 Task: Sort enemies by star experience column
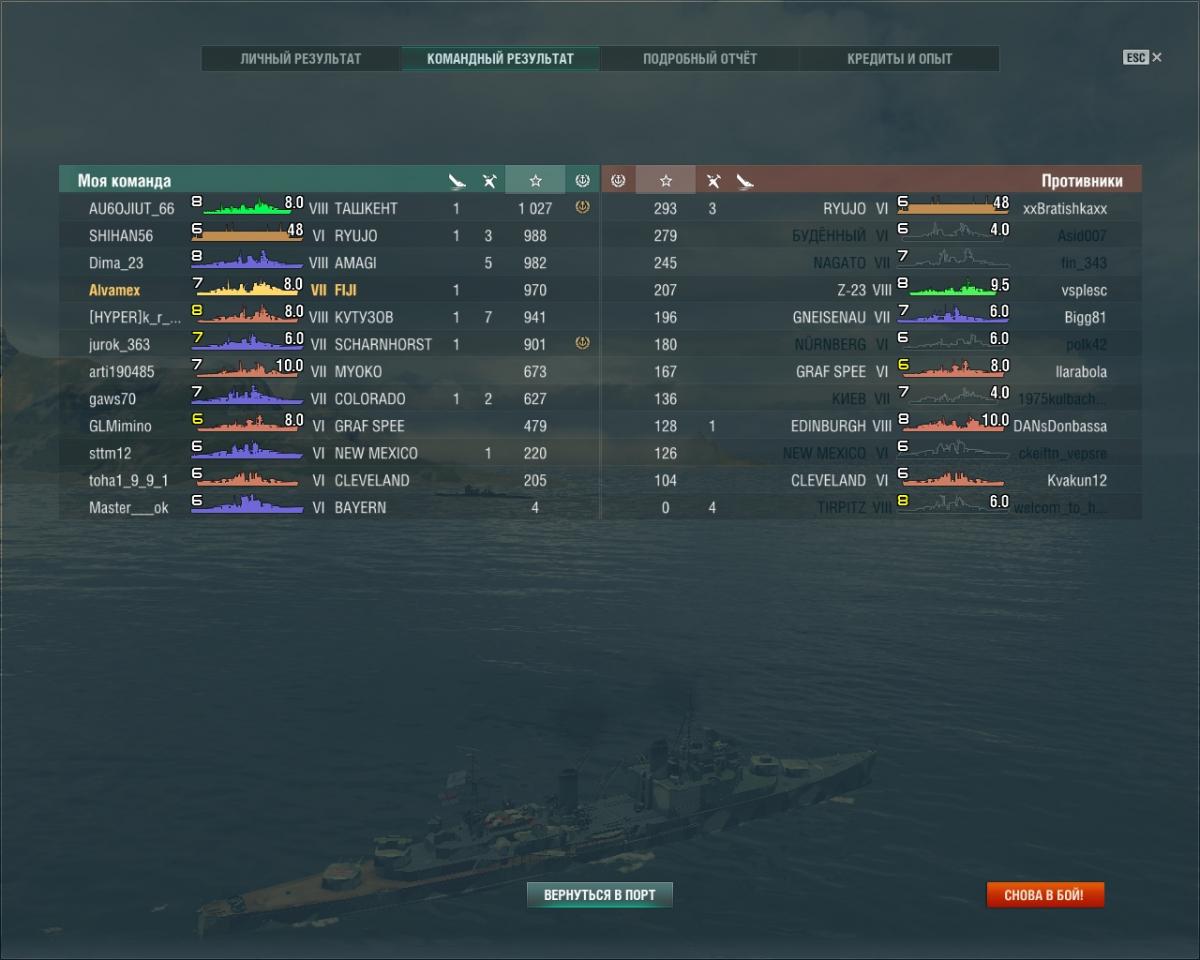(665, 181)
